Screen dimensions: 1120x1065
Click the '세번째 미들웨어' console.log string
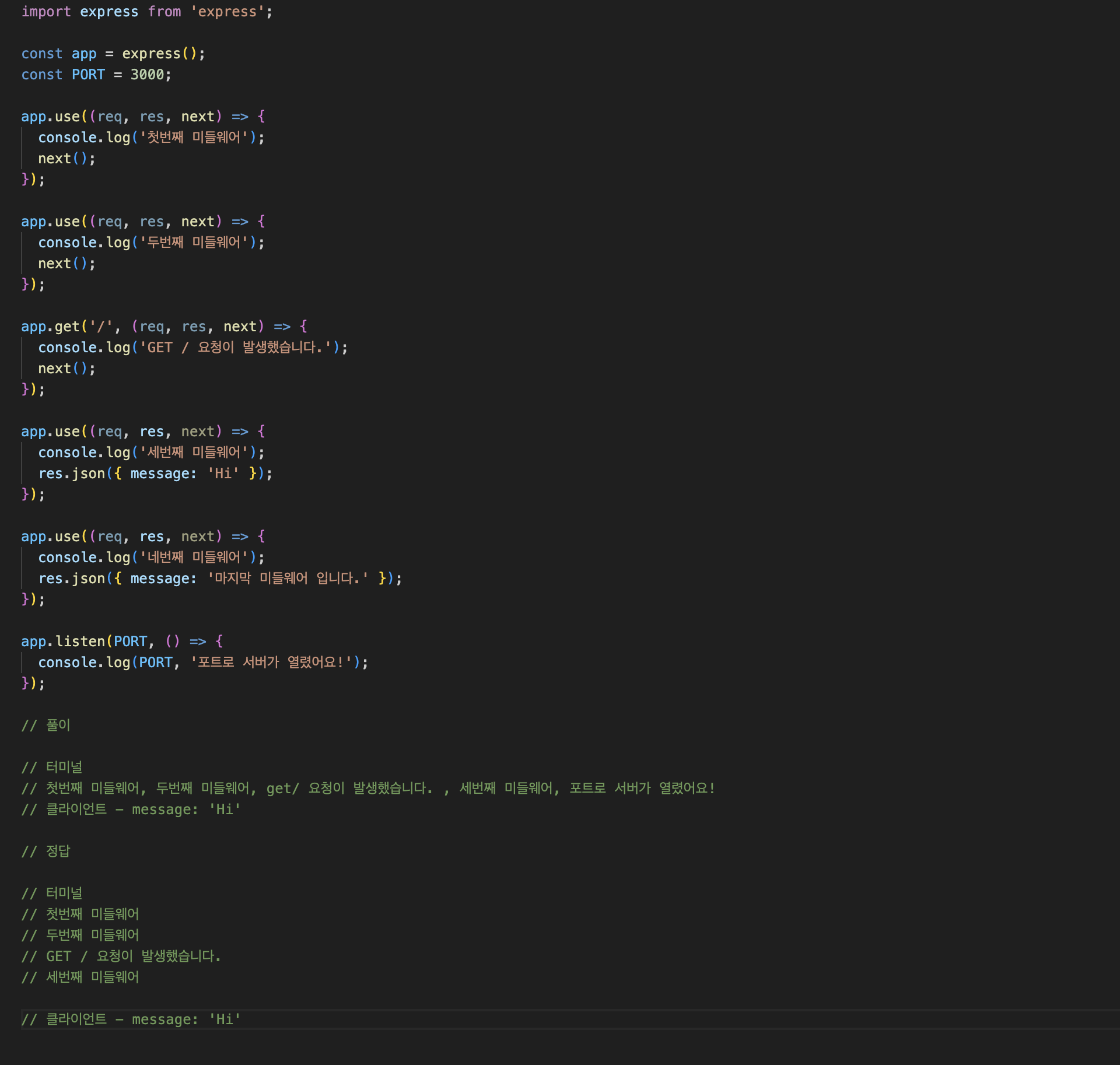(194, 453)
